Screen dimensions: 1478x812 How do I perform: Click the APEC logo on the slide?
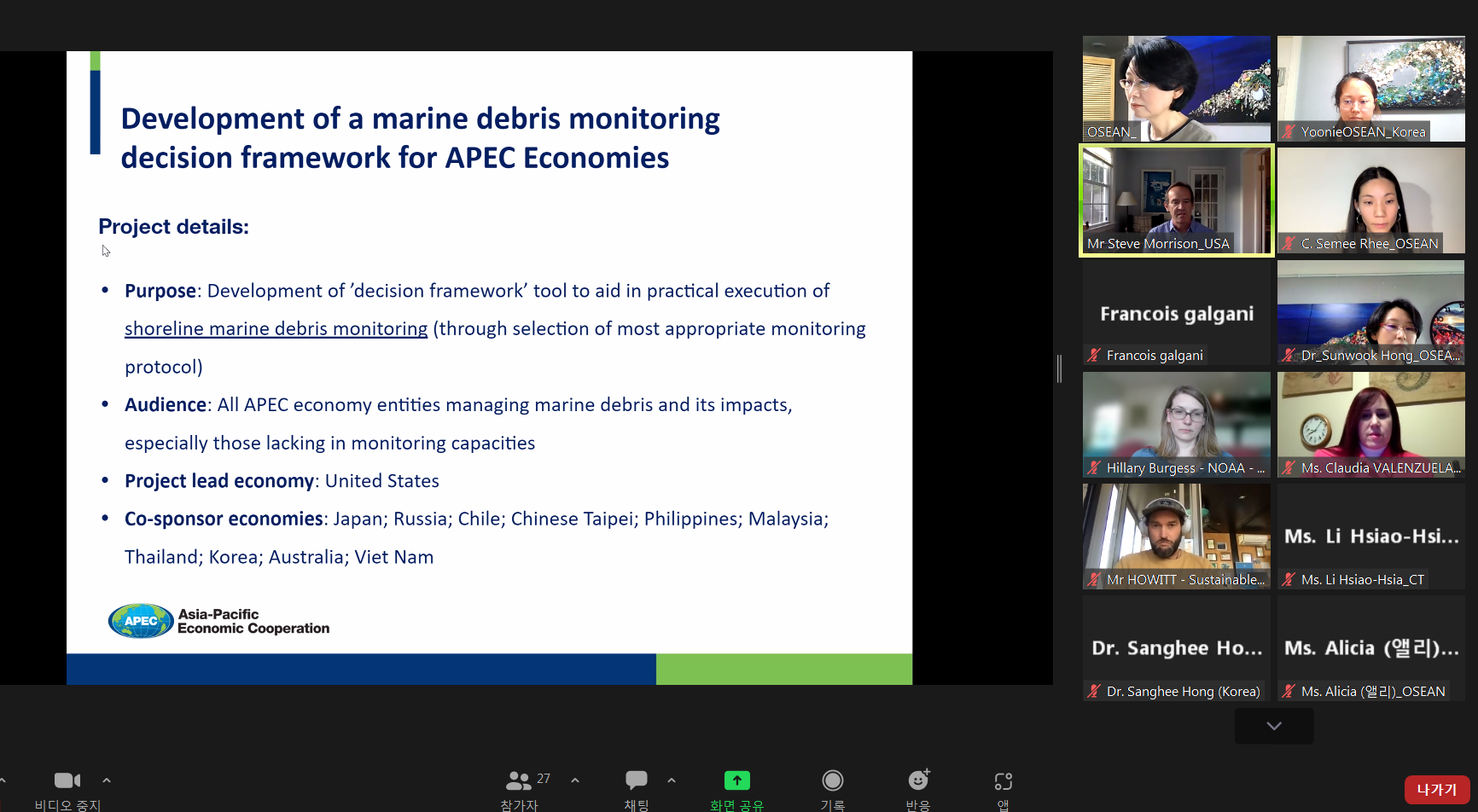tap(141, 621)
